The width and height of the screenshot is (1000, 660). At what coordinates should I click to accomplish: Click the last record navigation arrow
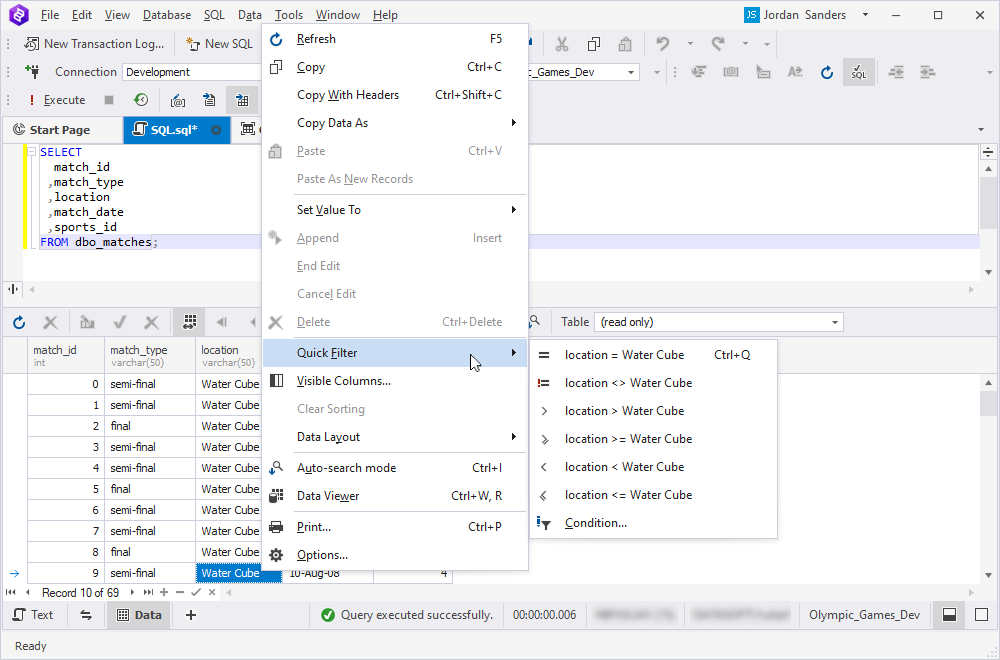coord(148,592)
